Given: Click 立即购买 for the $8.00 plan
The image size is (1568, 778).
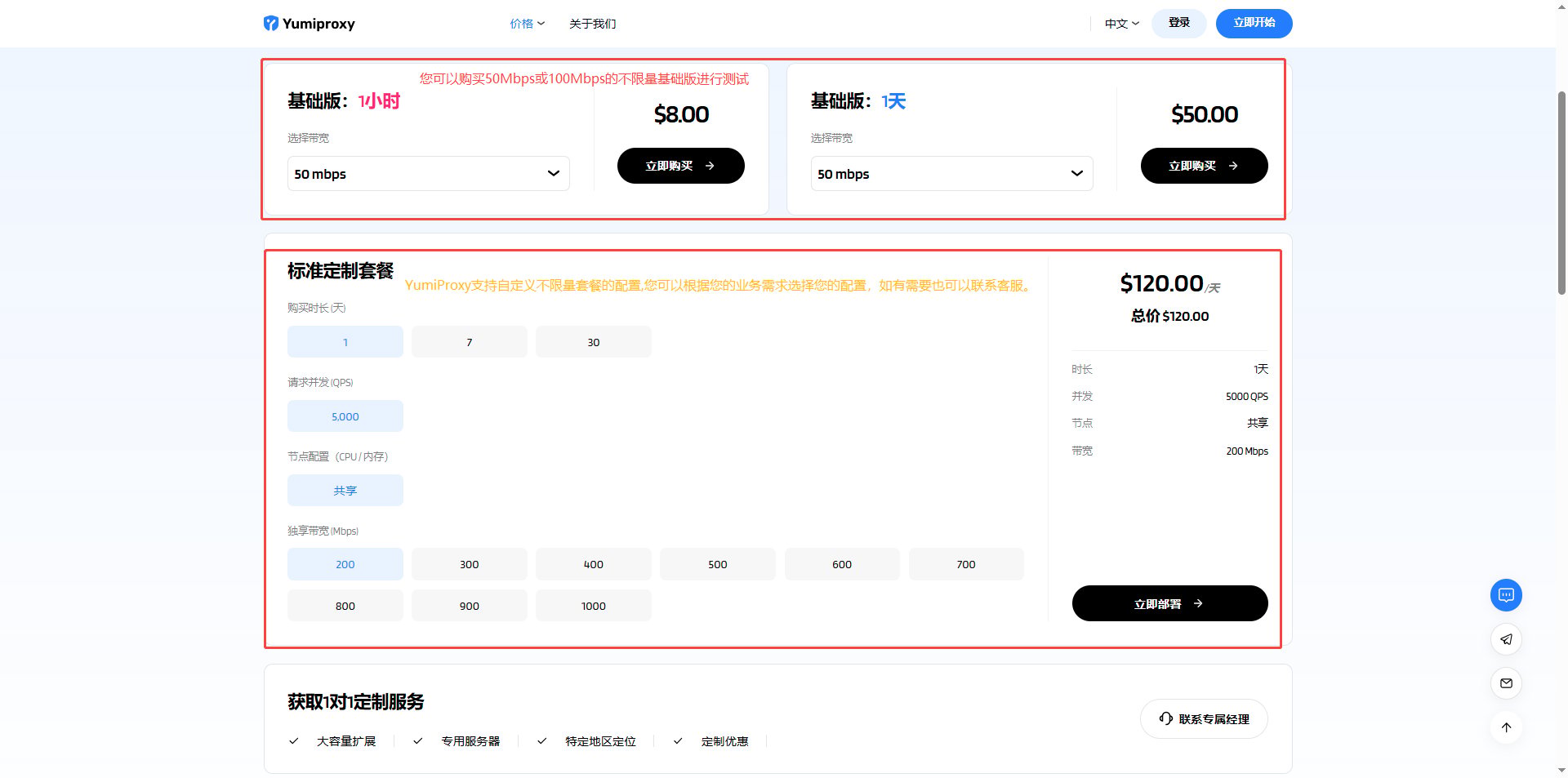Looking at the screenshot, I should click(680, 166).
